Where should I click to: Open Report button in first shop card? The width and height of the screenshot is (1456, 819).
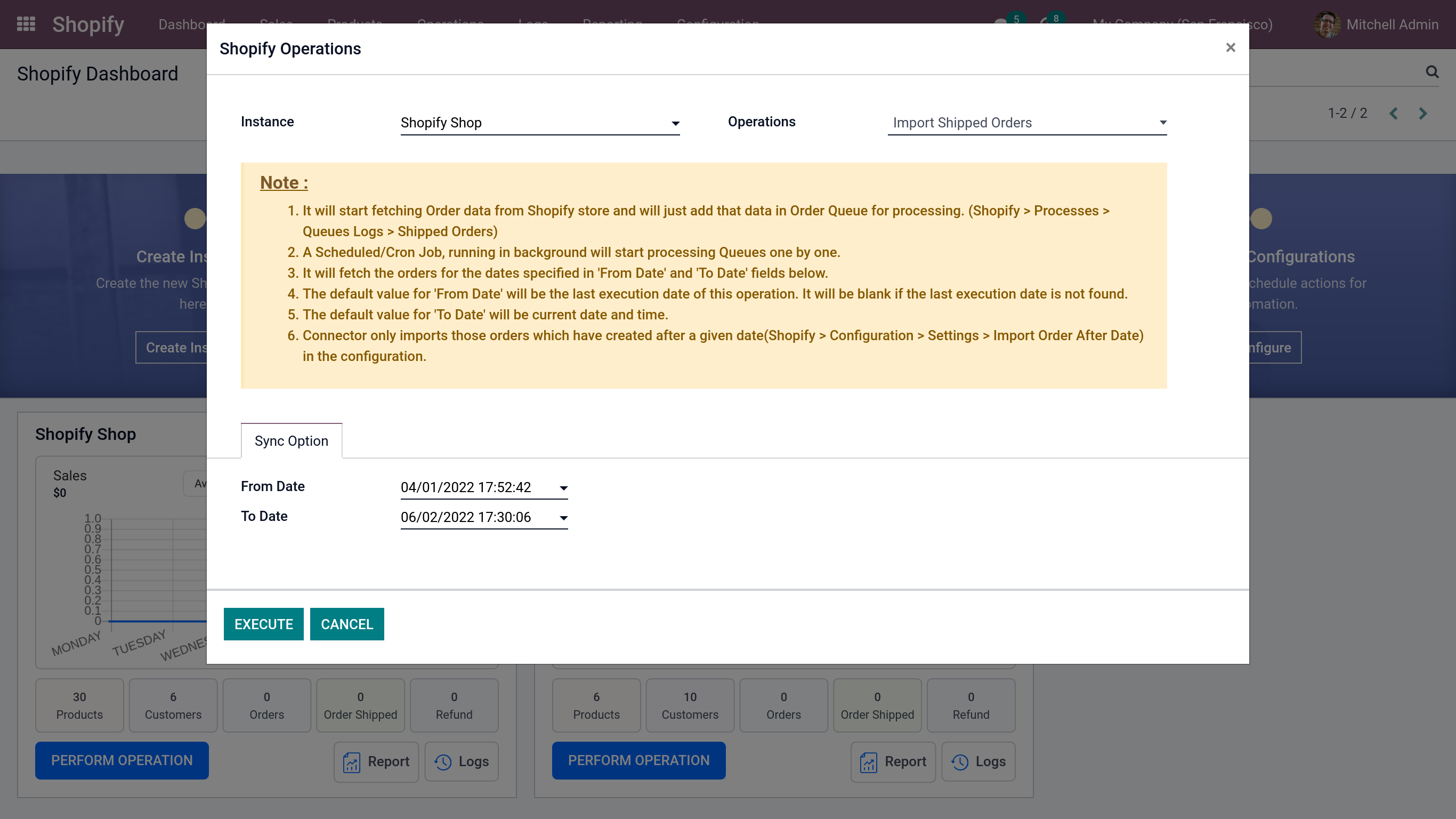(x=376, y=762)
